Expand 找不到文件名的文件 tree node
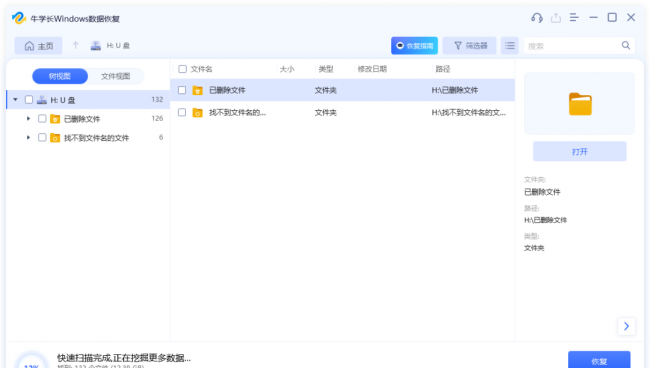 coord(28,137)
